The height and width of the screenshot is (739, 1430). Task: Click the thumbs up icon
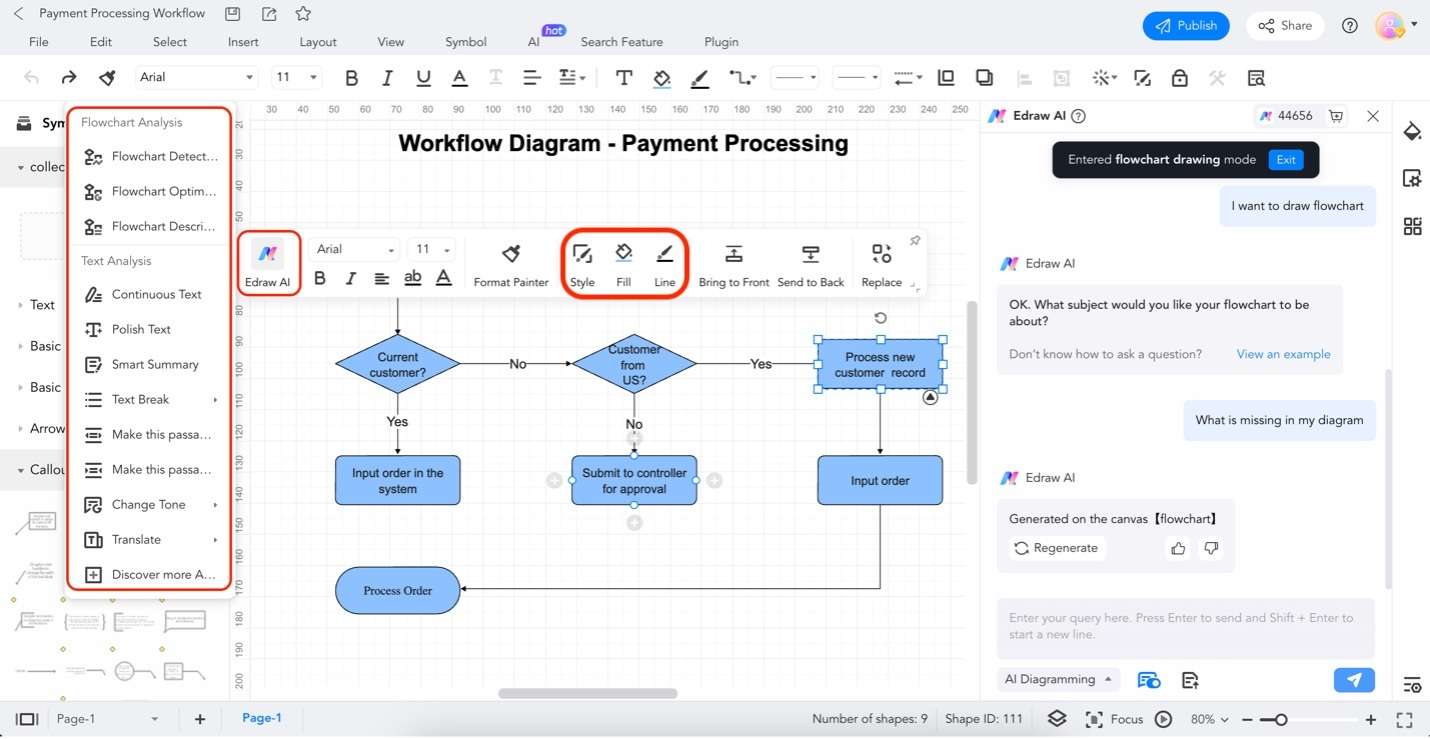point(1178,548)
